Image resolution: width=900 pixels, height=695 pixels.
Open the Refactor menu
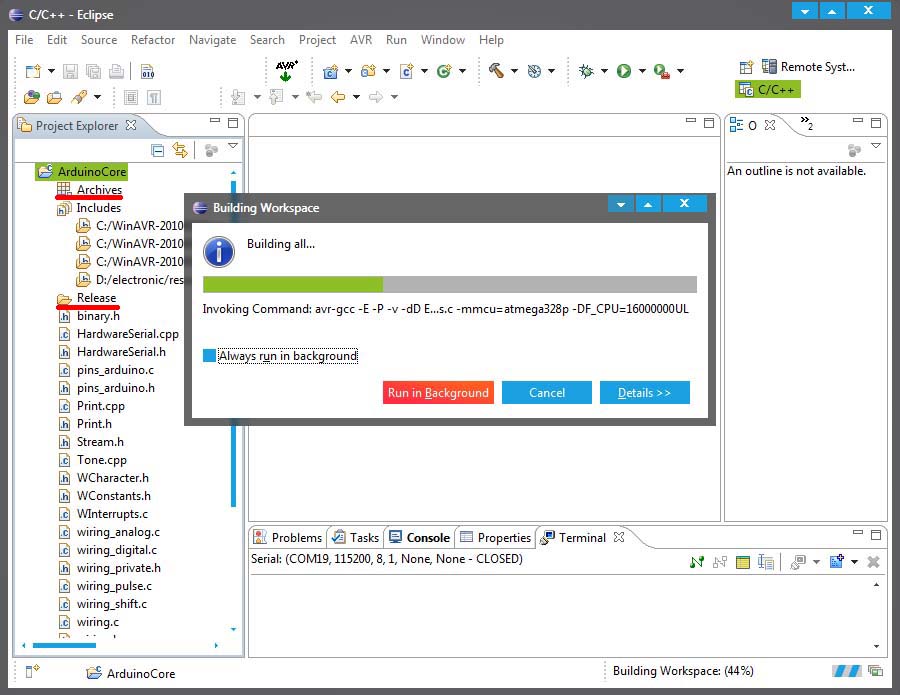point(153,40)
